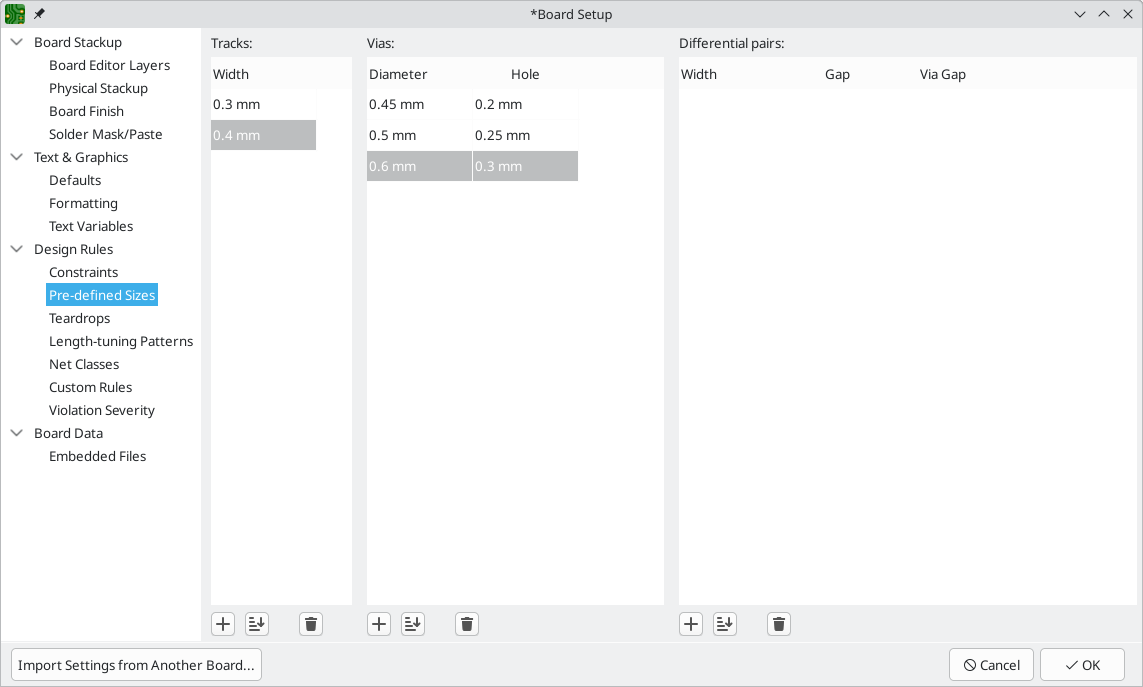The height and width of the screenshot is (687, 1143).
Task: Add a new via size row
Action: [379, 624]
